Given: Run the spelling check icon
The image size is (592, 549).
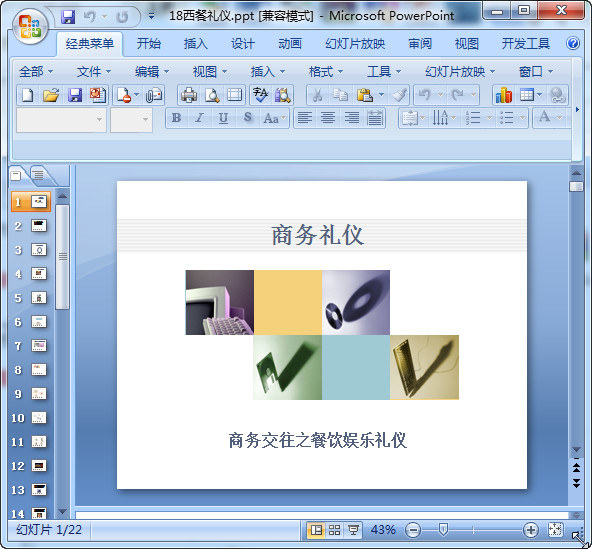Looking at the screenshot, I should pos(260,95).
